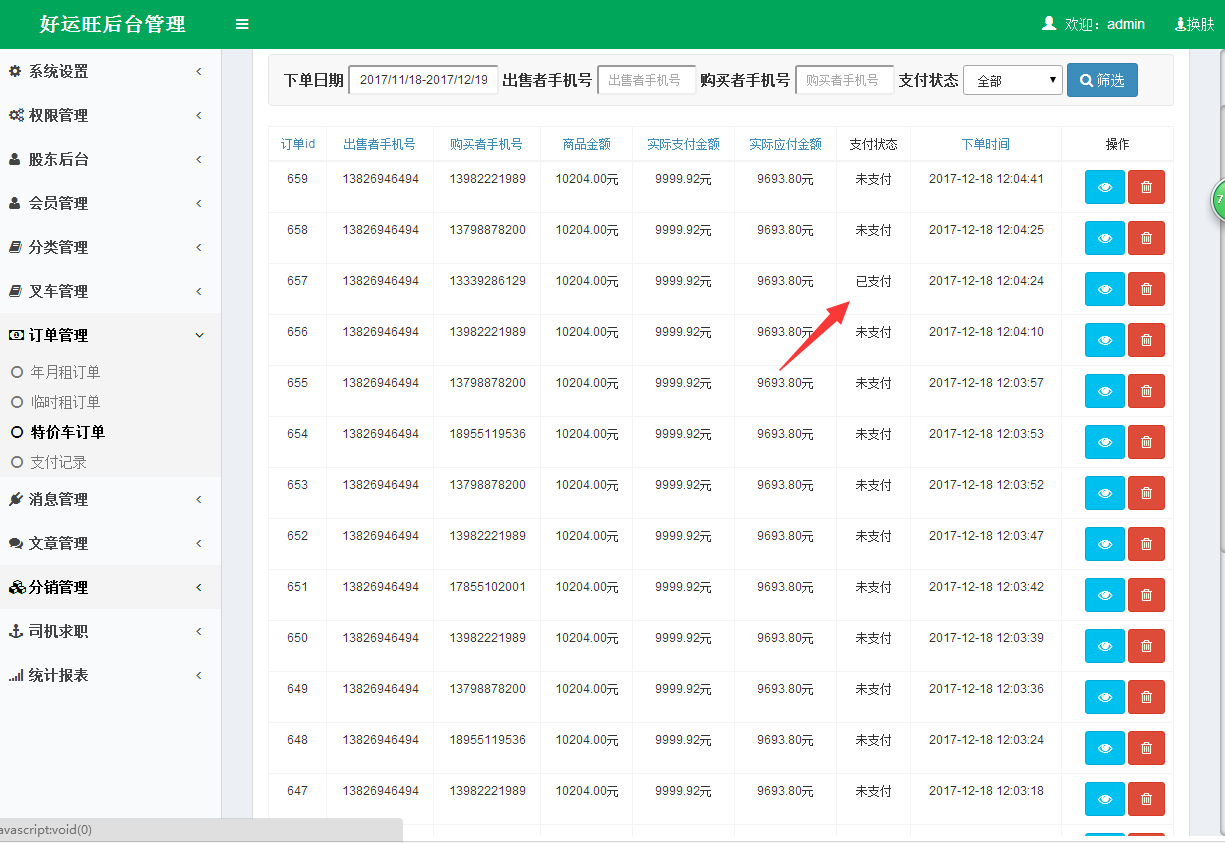
Task: Open the 支付记录 submenu item
Action: 58,462
